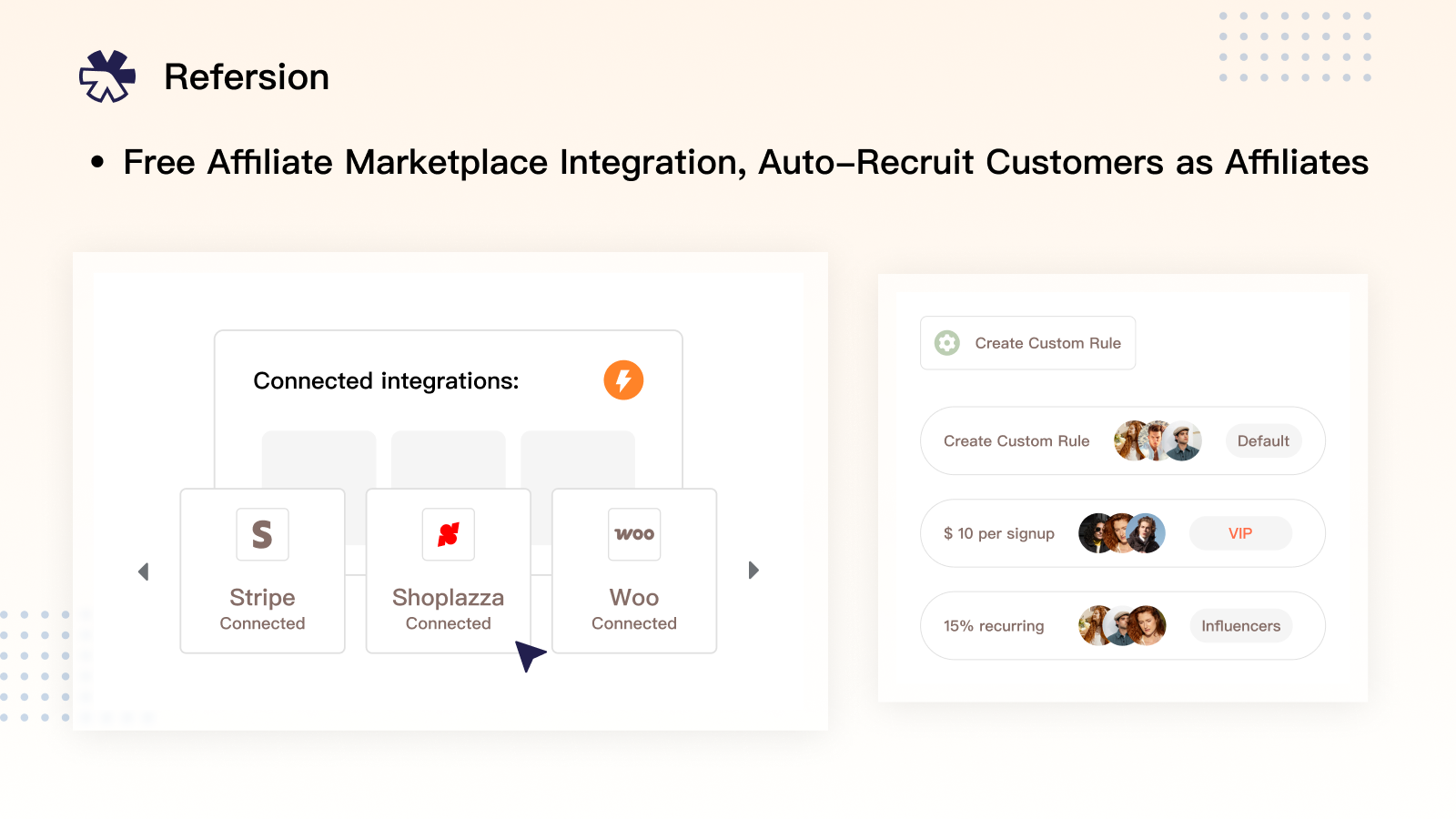Click the green gear icon beside Create Custom Rule
The width and height of the screenshot is (1456, 819).
947,343
